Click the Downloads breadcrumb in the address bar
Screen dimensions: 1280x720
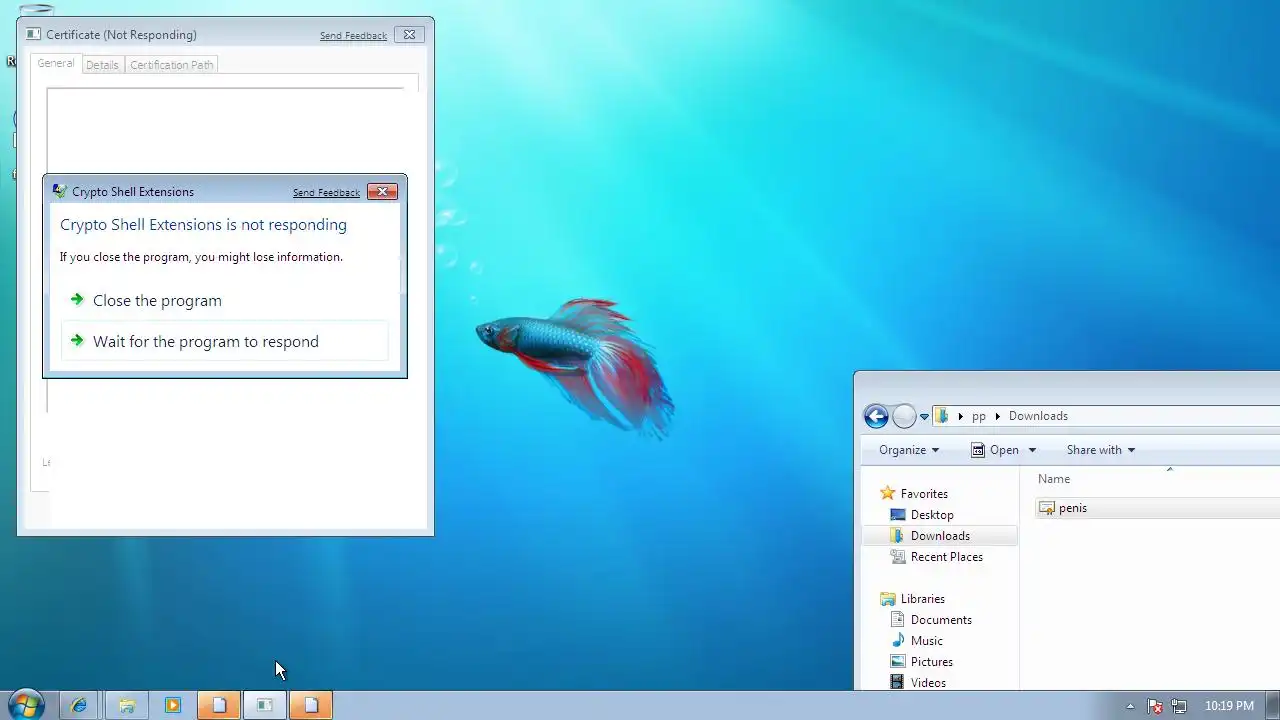click(x=1038, y=416)
